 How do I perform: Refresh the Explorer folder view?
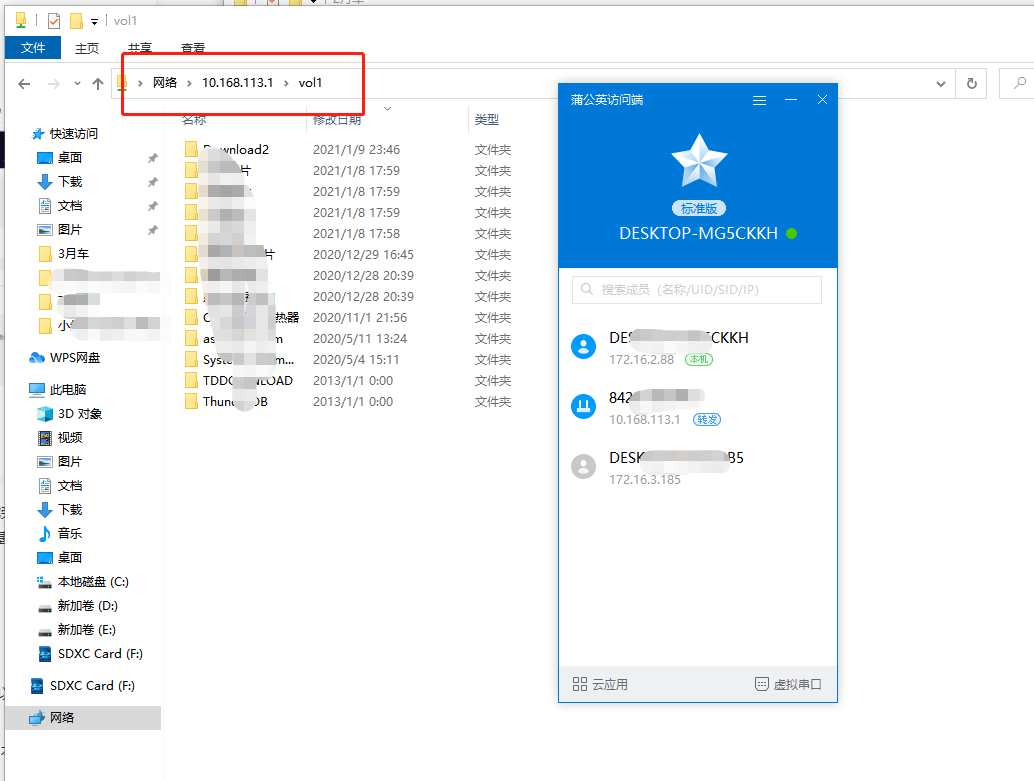[971, 84]
